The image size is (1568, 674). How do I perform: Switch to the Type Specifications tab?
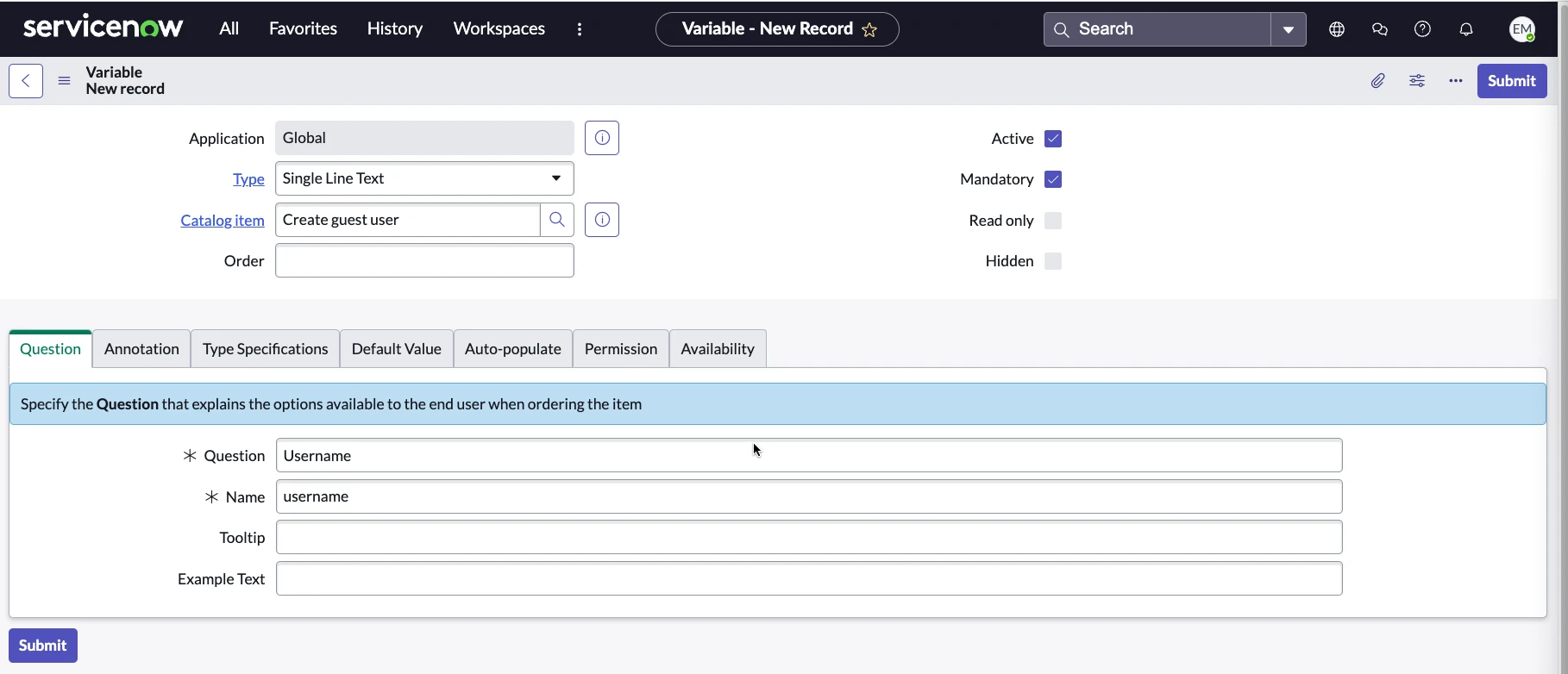[x=265, y=349]
